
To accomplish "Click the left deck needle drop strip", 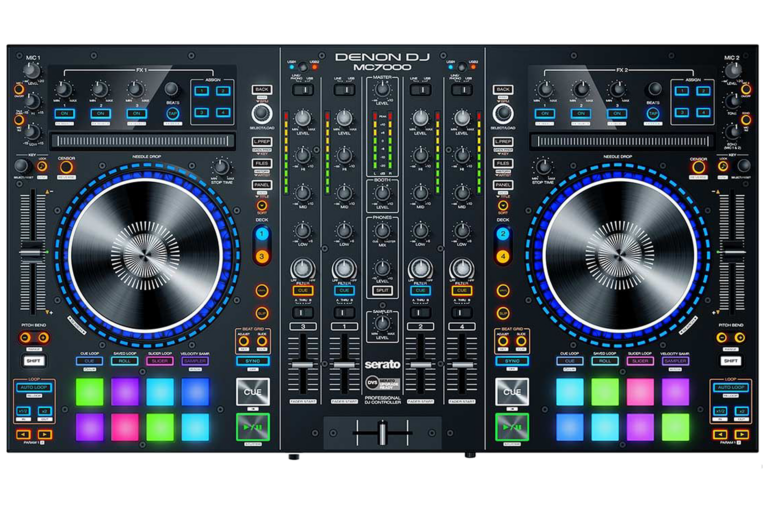I will coord(142,142).
